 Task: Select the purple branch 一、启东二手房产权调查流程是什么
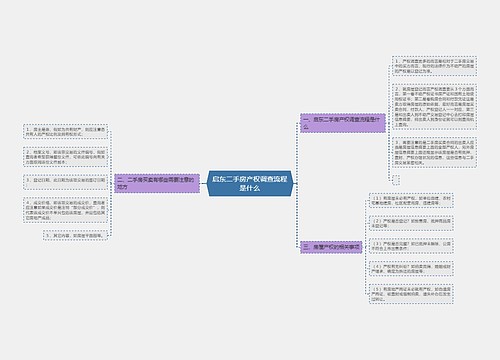pos(343,123)
